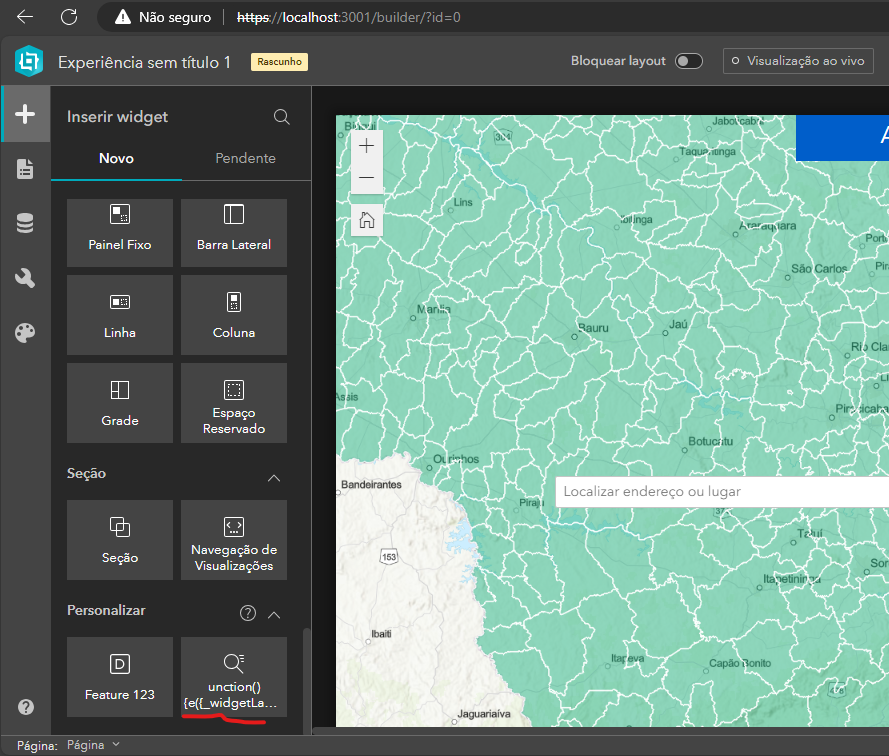Switch to the Pendente tab

click(x=246, y=158)
